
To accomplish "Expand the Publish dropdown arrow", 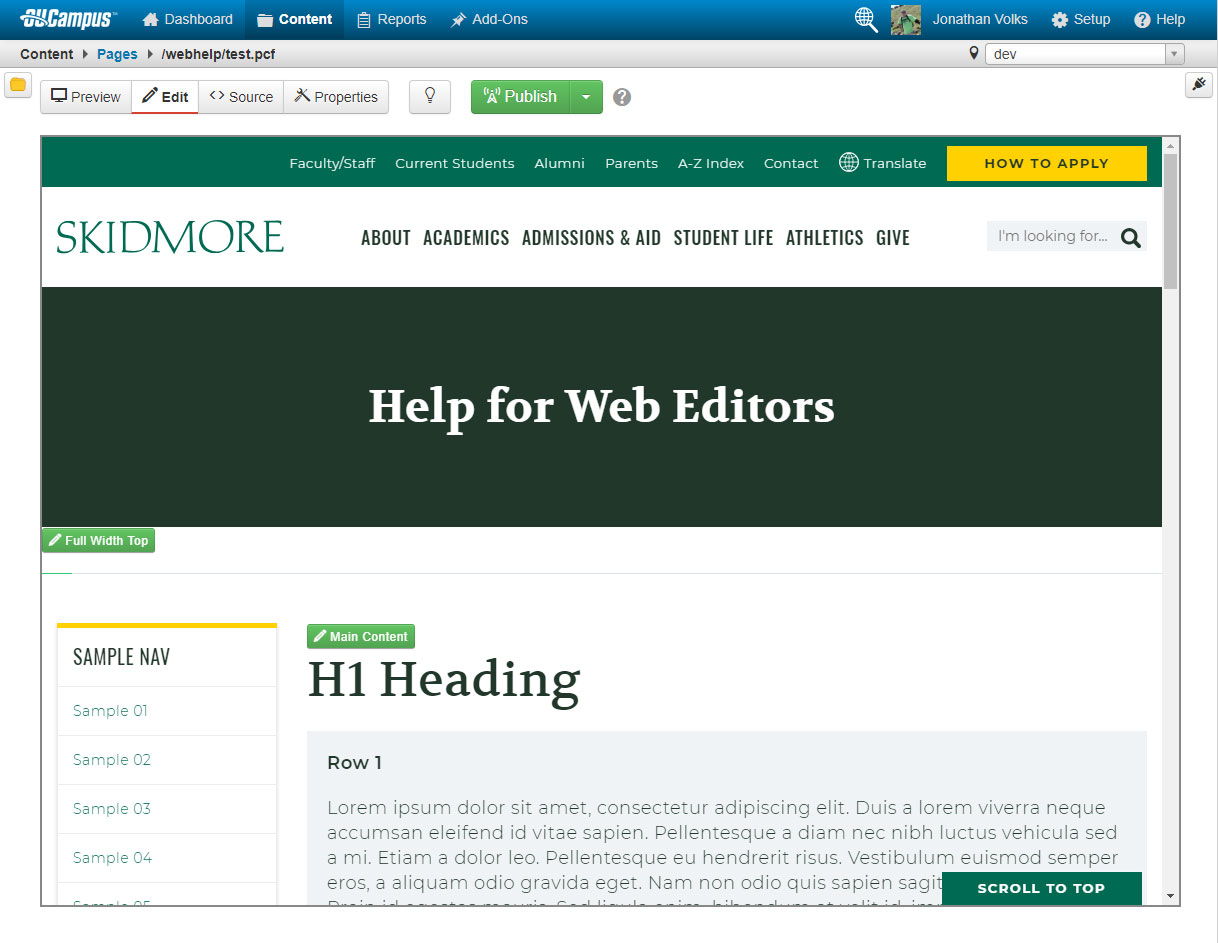I will 586,97.
